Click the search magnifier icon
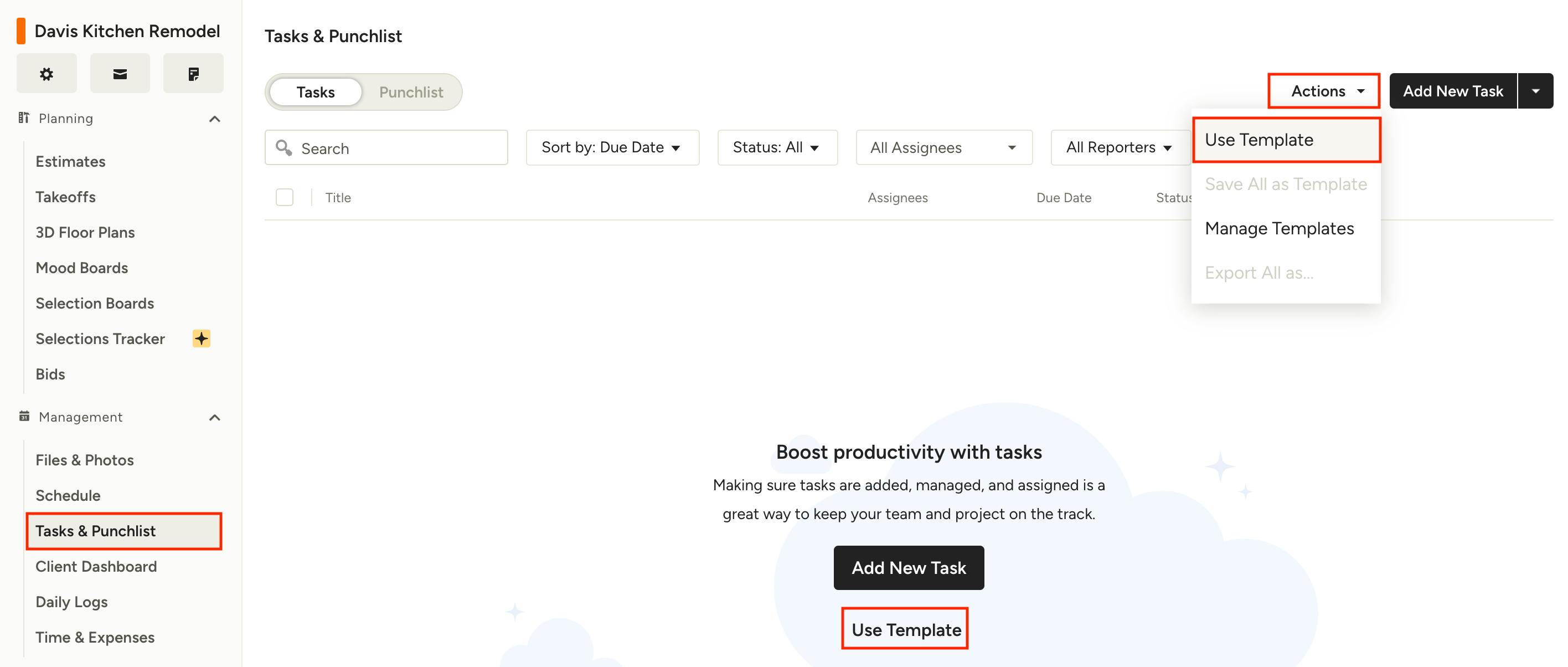 (283, 147)
